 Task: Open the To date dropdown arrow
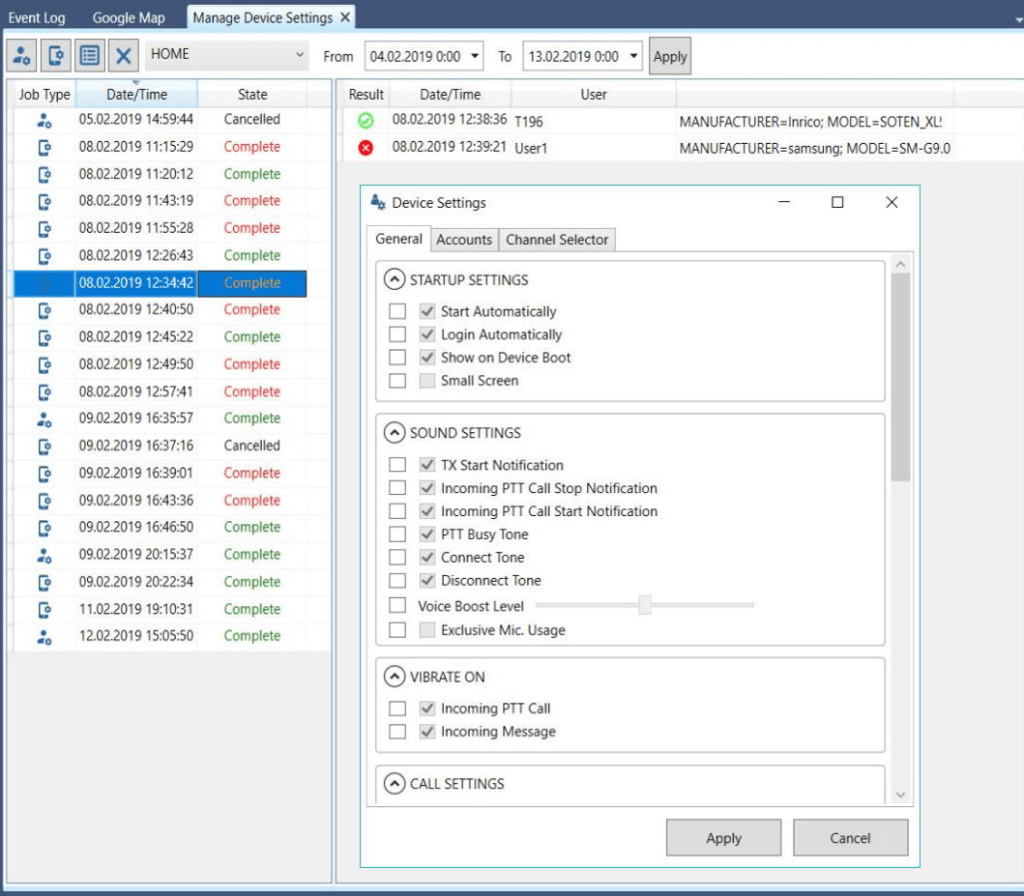tap(633, 56)
